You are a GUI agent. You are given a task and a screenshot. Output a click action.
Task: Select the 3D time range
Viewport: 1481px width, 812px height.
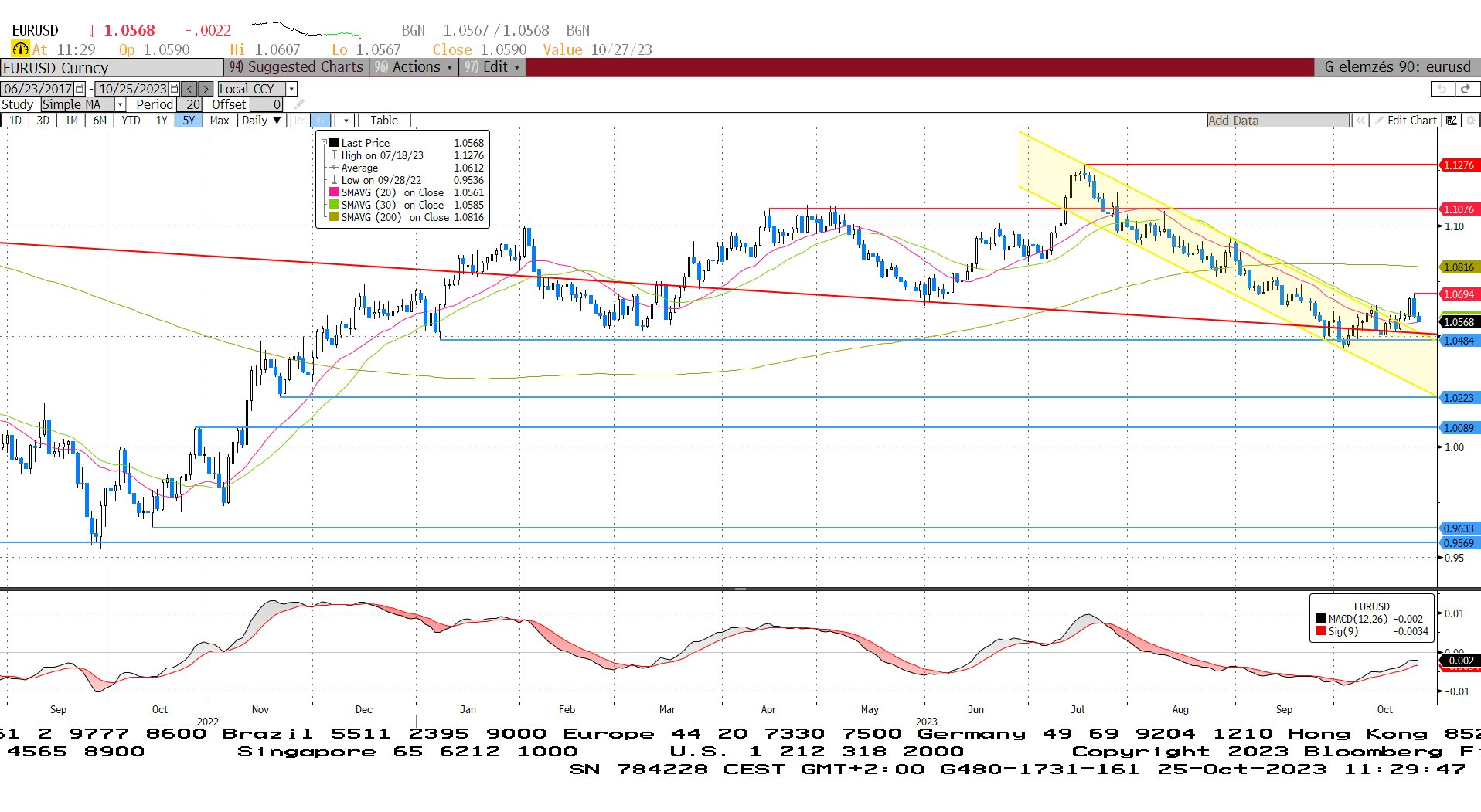(x=43, y=120)
